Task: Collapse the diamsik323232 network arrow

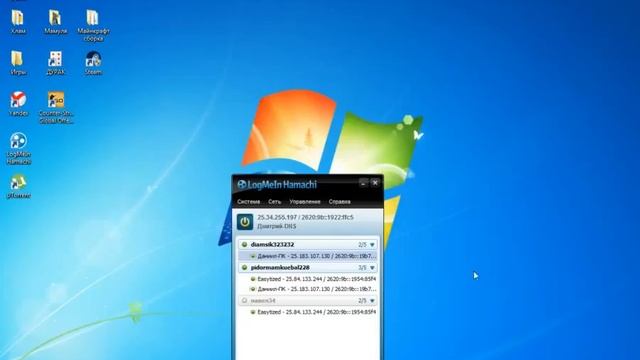Action: click(372, 245)
